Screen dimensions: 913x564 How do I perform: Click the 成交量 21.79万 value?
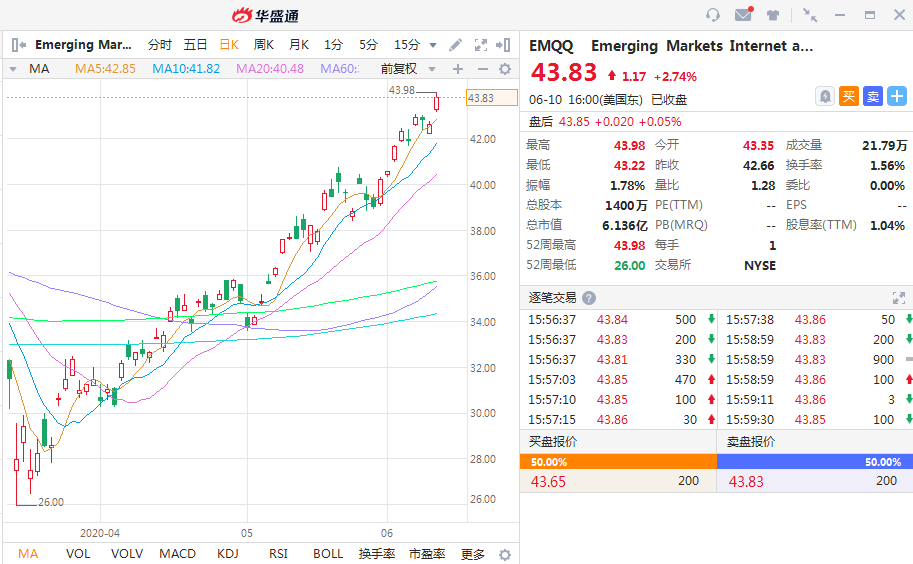tap(884, 146)
